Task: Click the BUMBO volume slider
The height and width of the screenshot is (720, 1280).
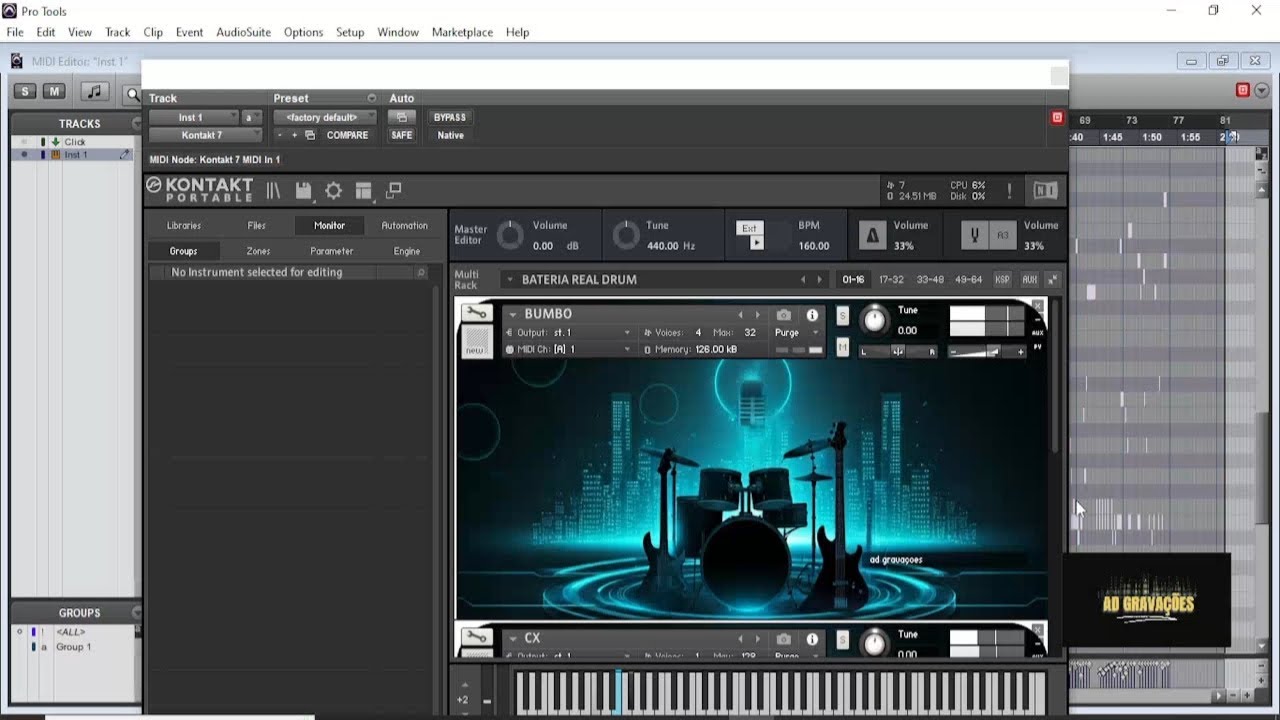Action: click(x=986, y=351)
